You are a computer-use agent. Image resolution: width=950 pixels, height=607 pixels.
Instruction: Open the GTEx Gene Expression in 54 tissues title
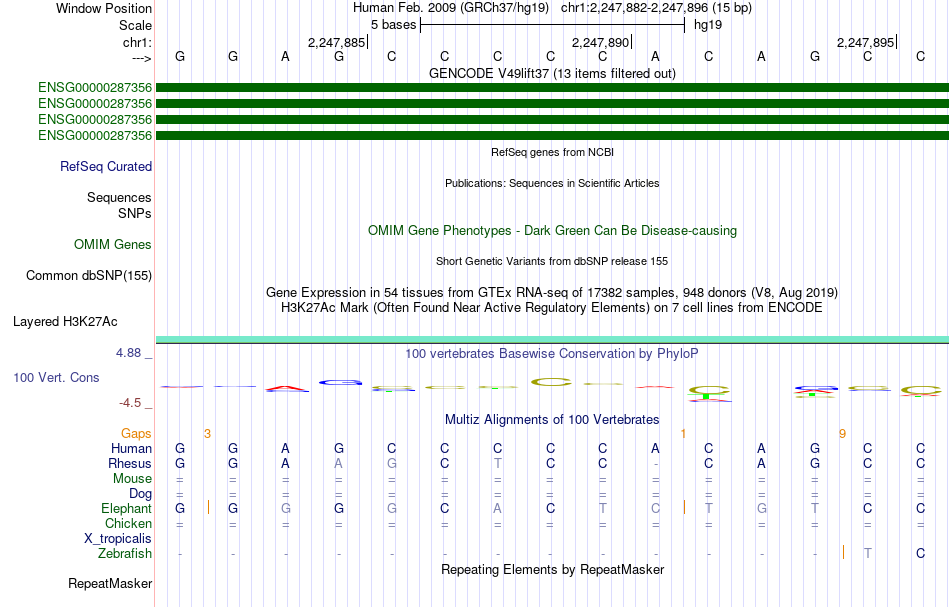click(552, 293)
